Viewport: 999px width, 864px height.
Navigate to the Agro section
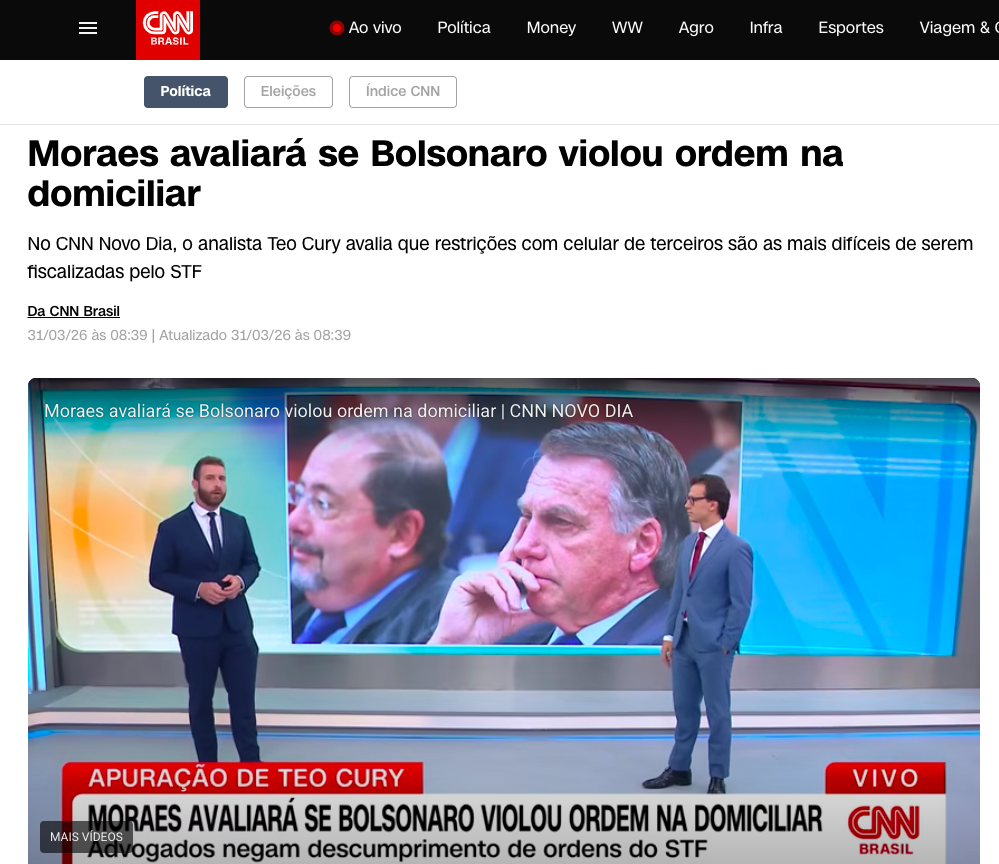coord(696,28)
